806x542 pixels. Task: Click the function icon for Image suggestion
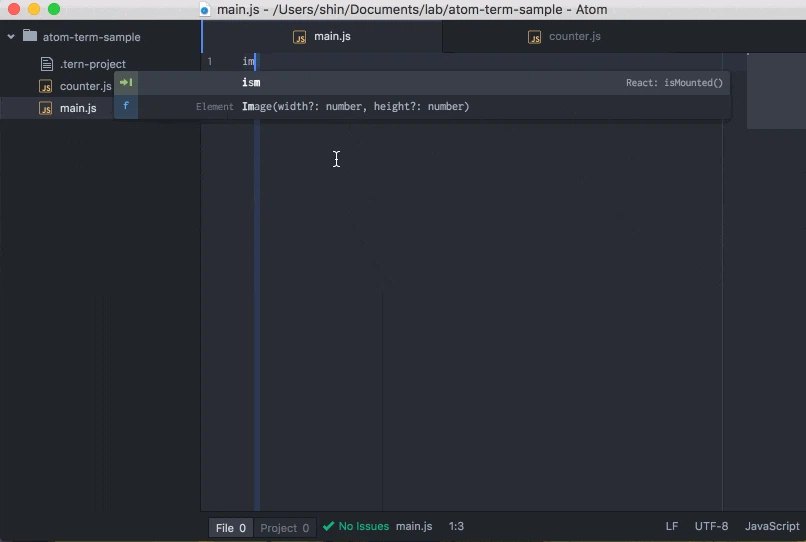click(x=126, y=106)
